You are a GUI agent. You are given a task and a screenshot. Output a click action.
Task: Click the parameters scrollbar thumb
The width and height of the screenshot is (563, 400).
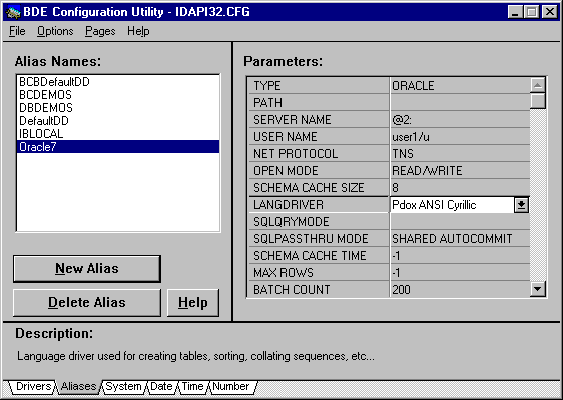[x=538, y=101]
